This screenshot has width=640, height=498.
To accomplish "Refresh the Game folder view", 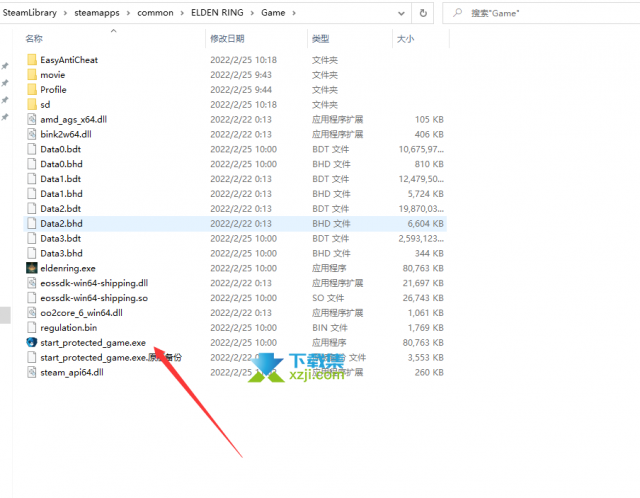I will coord(423,13).
